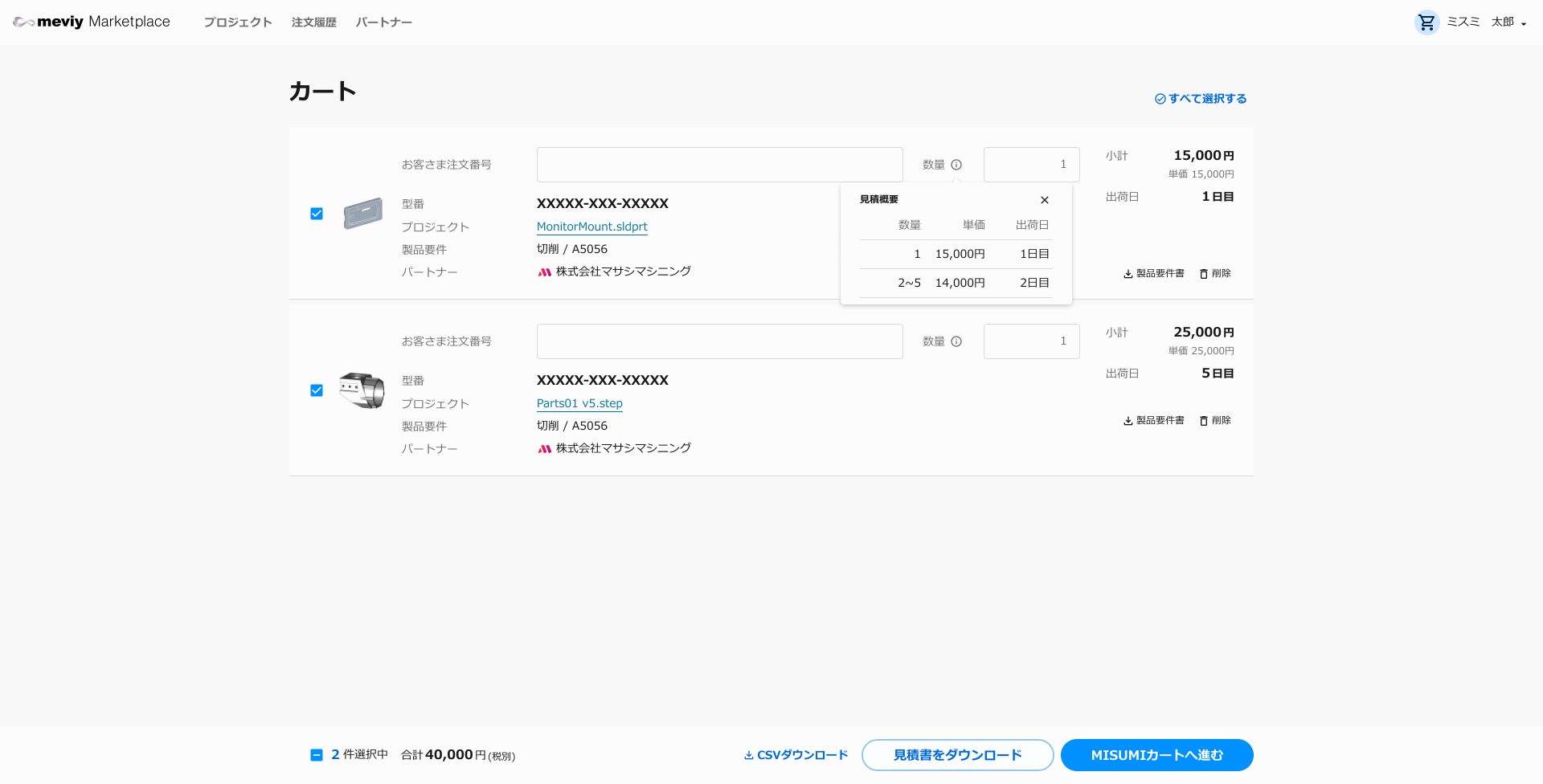Click the Parts01 part thumbnail
1543x784 pixels.
[362, 390]
